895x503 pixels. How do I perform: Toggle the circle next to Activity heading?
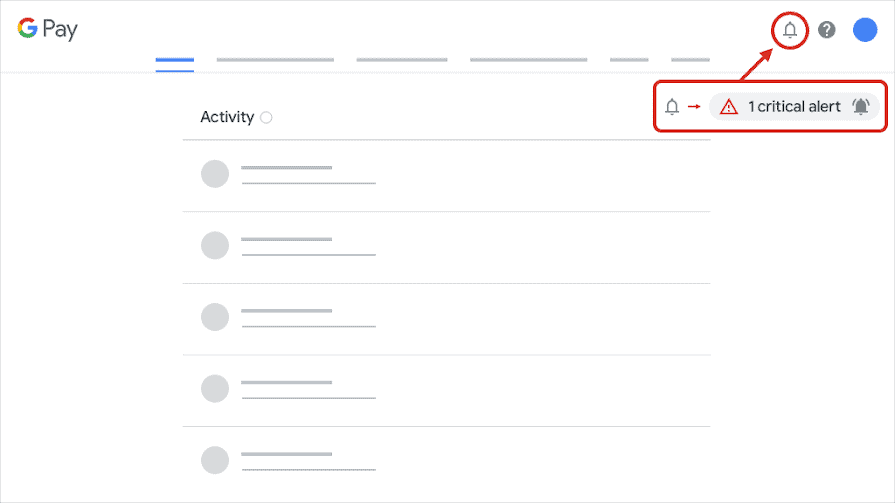click(x=266, y=118)
